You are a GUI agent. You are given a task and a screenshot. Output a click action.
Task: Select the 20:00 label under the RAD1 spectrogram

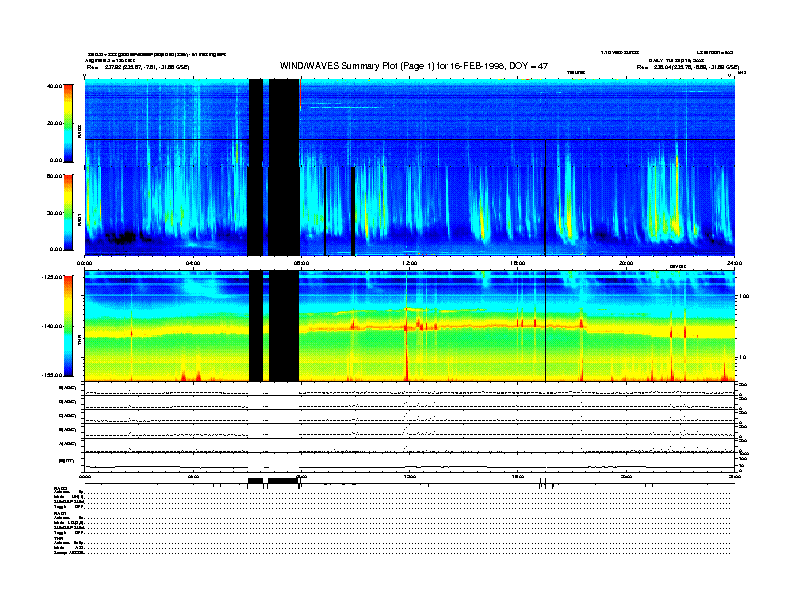tap(627, 262)
